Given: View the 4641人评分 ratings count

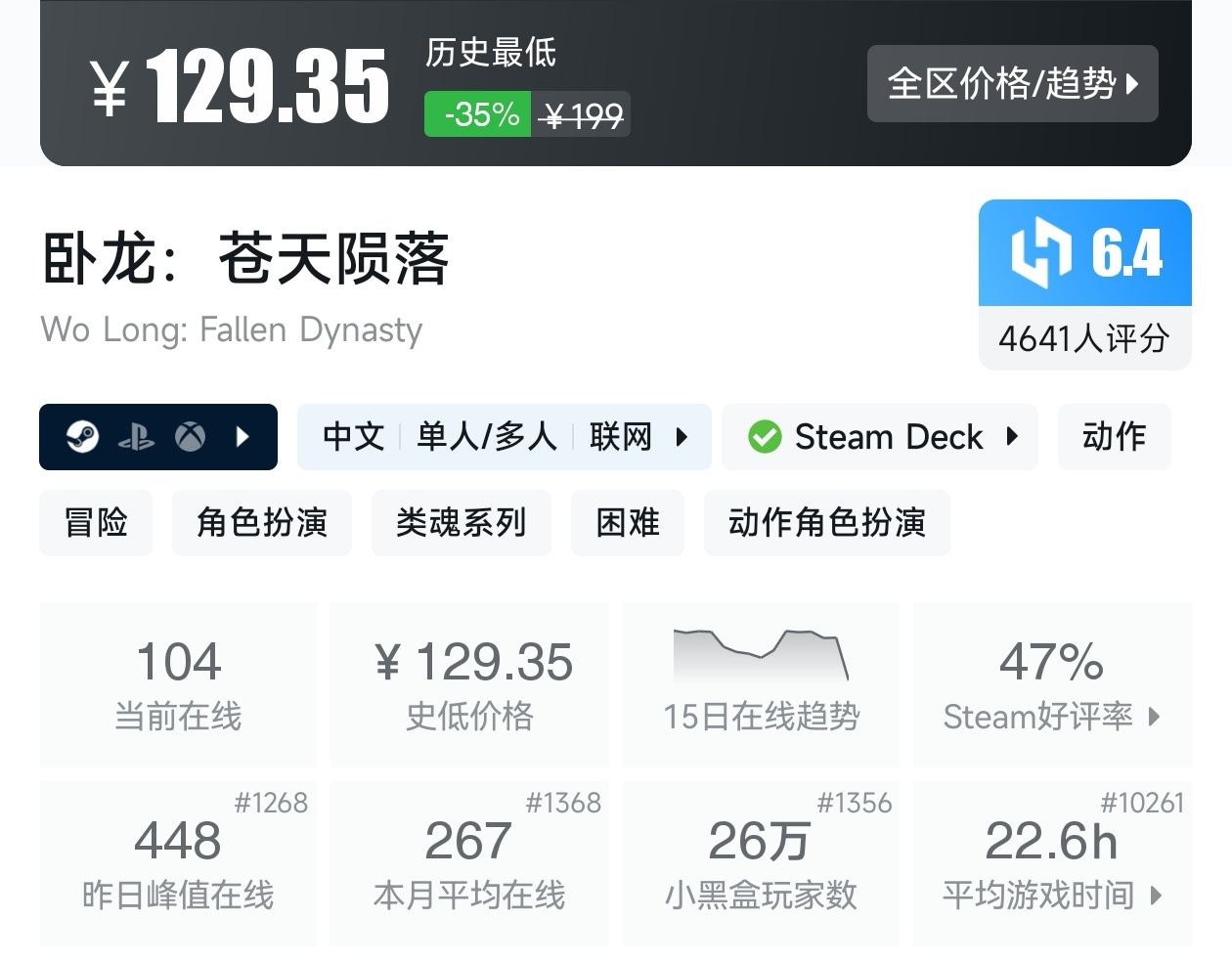Looking at the screenshot, I should [x=1084, y=338].
